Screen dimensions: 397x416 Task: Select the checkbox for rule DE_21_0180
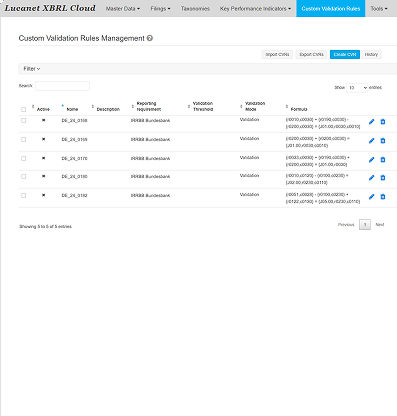click(x=23, y=176)
